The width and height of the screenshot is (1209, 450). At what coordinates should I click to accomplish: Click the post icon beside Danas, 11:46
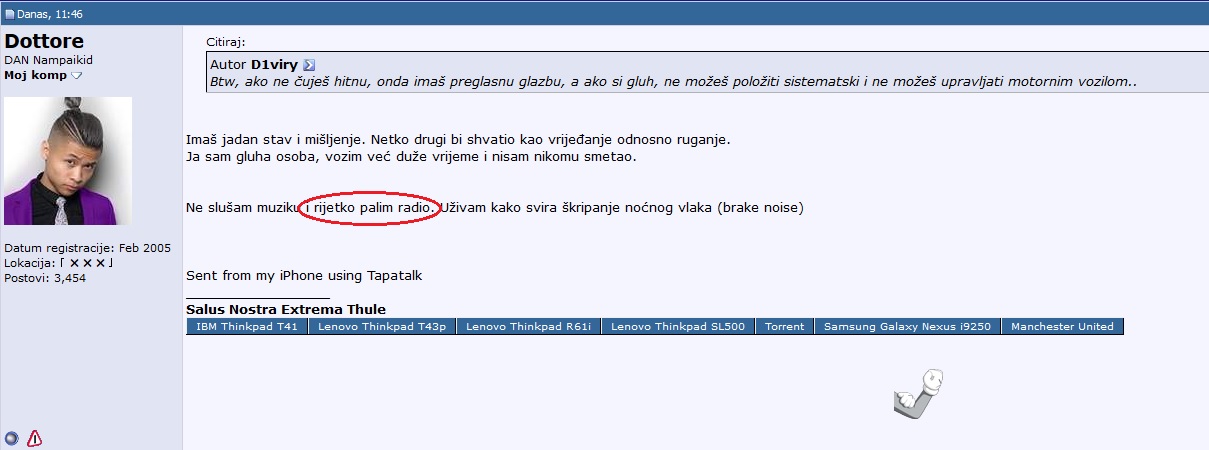coord(10,15)
